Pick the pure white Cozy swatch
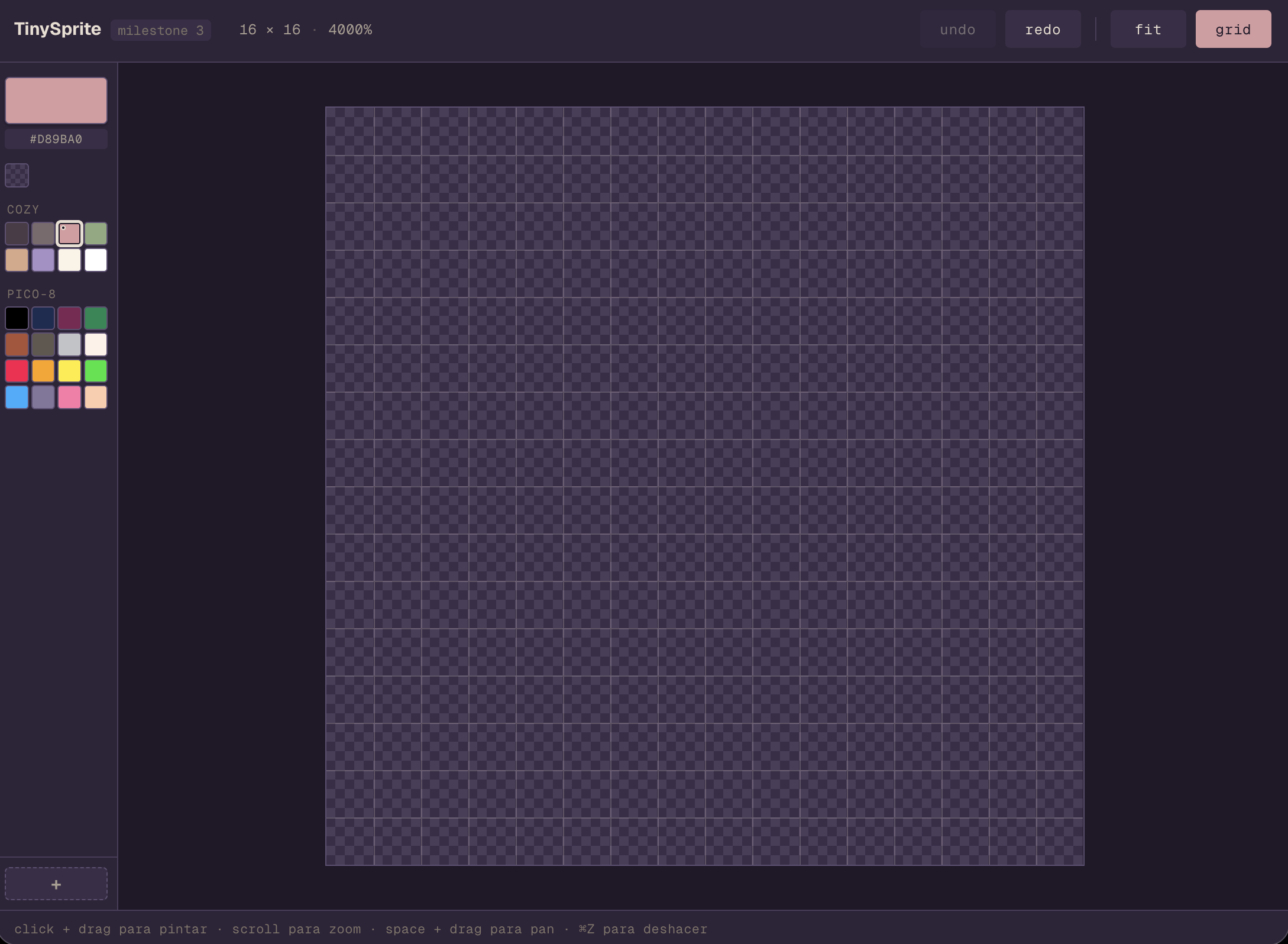 tap(96, 260)
